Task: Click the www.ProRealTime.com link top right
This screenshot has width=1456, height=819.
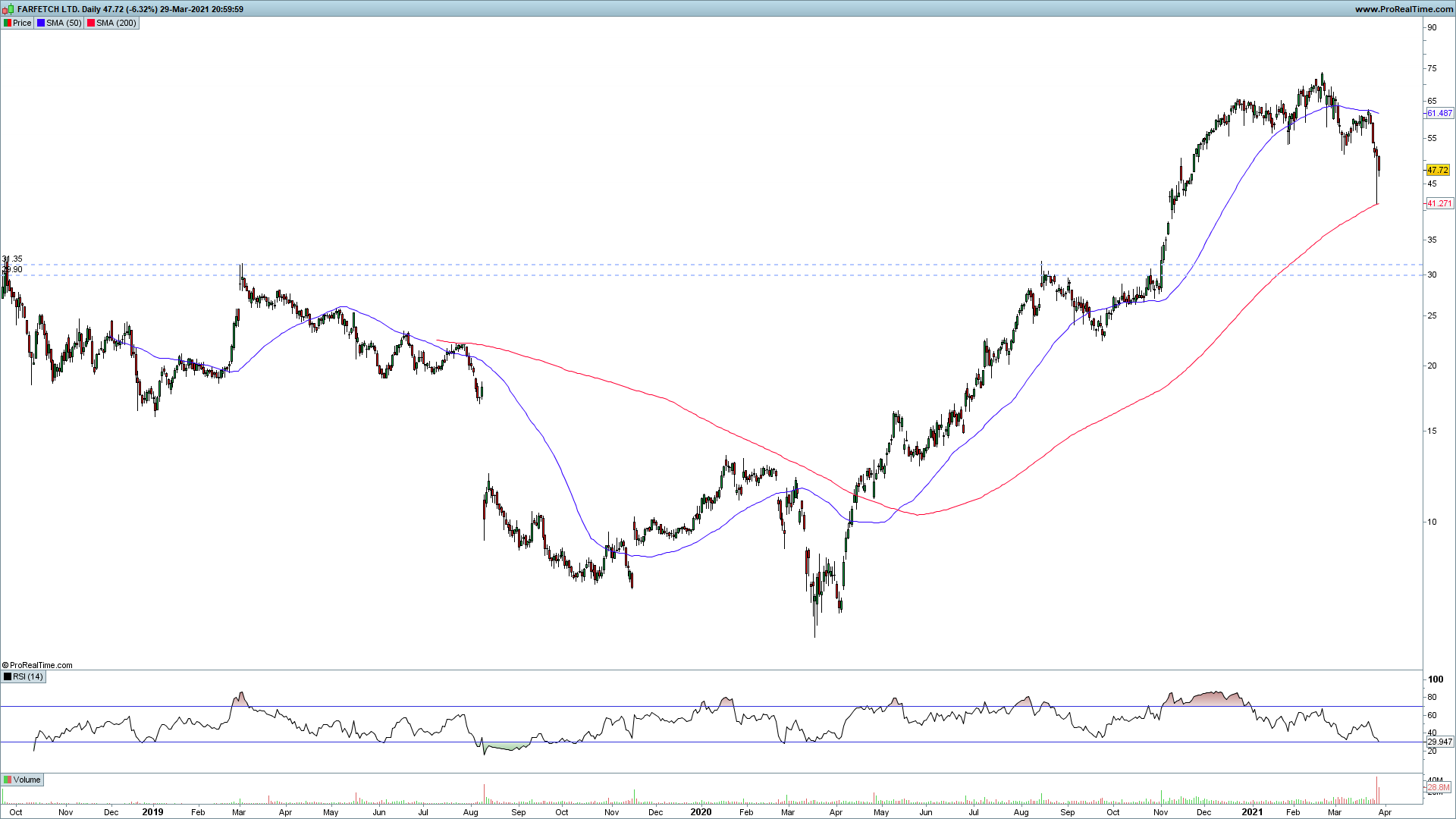Action: pos(1404,9)
